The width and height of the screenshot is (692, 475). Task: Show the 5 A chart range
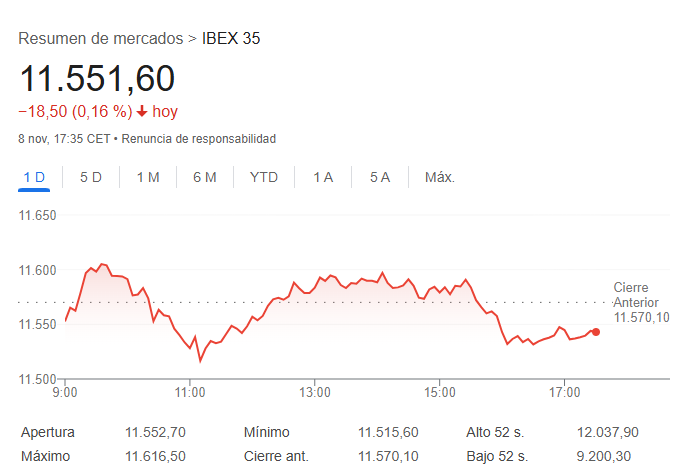click(x=380, y=177)
